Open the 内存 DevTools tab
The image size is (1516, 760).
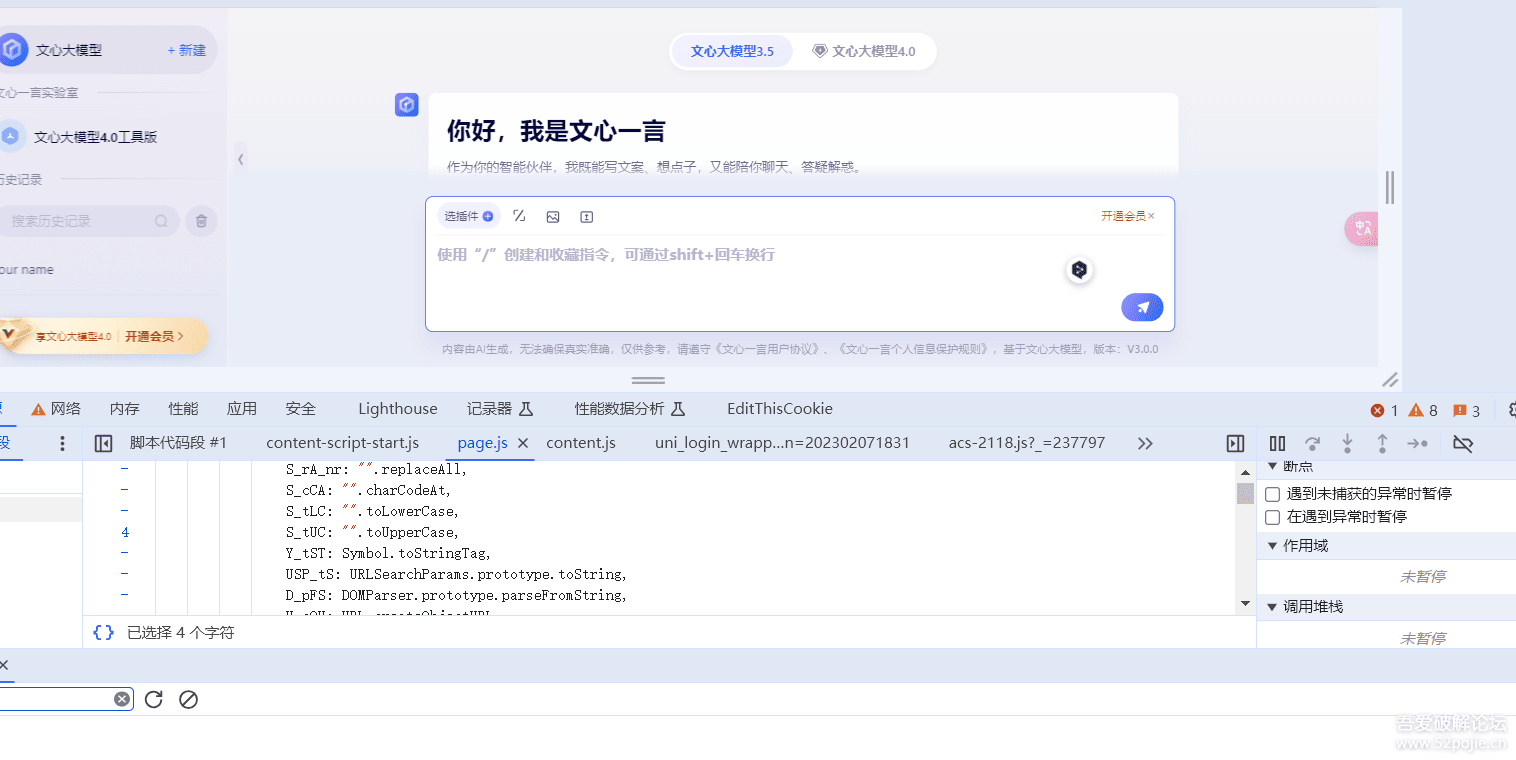pos(124,408)
